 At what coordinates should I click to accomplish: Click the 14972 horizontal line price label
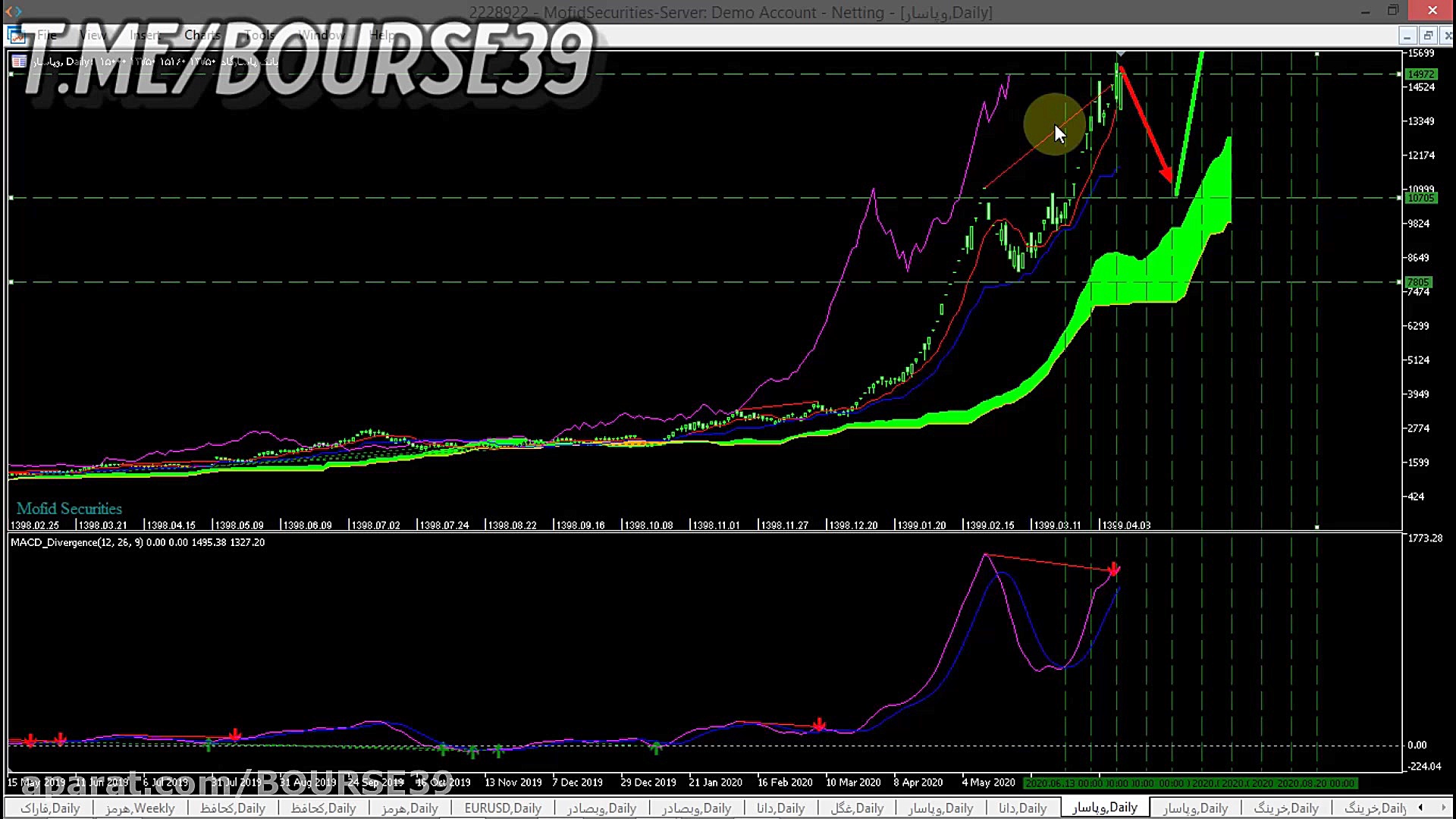[1420, 74]
